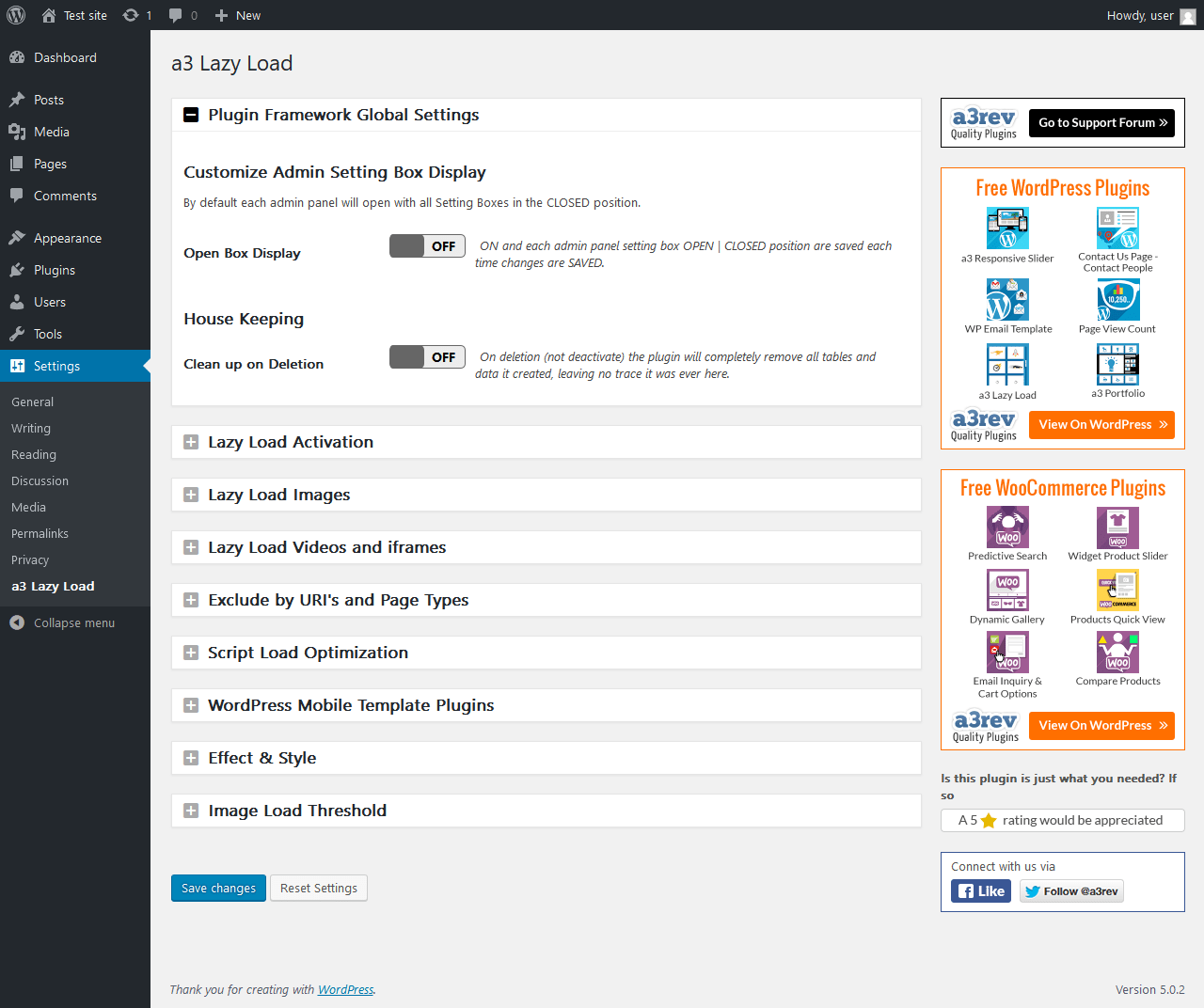1204x1008 pixels.
Task: Select the Dynamic Gallery plugin icon
Action: point(1007,591)
